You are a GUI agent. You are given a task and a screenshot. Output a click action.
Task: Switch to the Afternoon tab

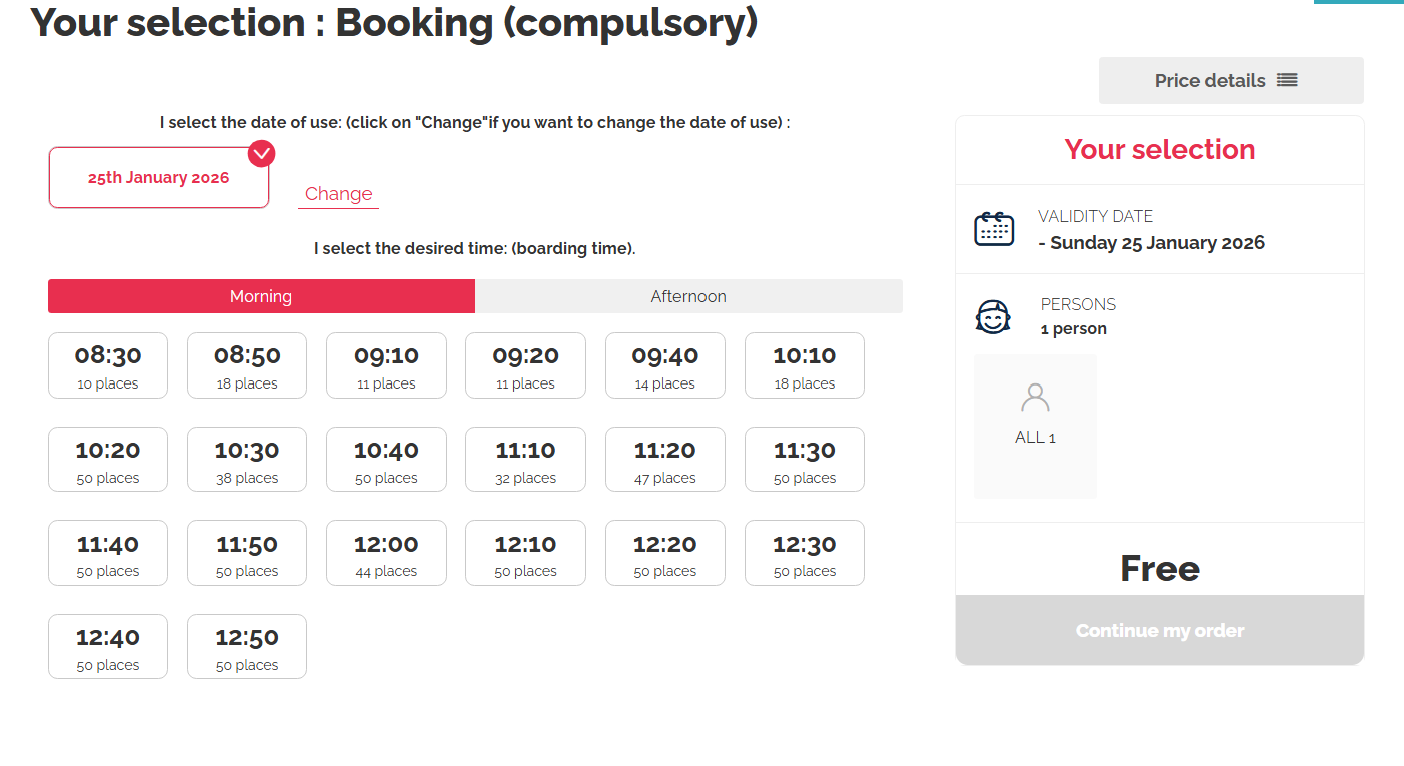[688, 296]
